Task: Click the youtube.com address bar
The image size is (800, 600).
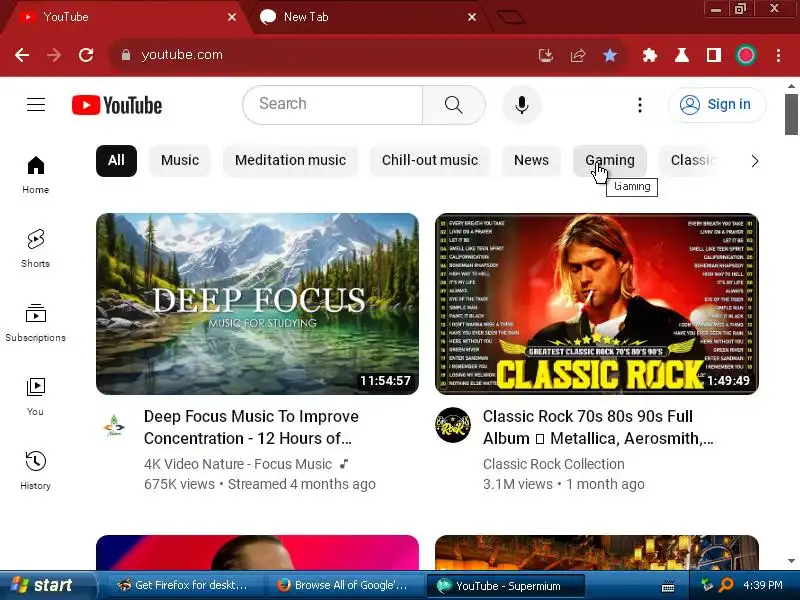Action: 327,55
